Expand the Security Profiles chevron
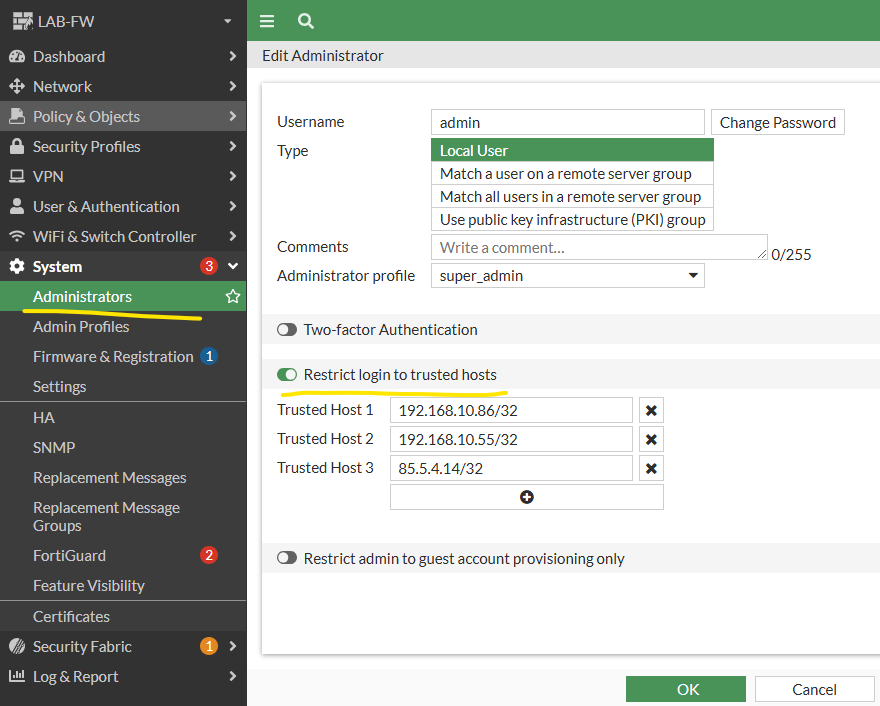Screen dimensions: 880x706 tap(233, 146)
